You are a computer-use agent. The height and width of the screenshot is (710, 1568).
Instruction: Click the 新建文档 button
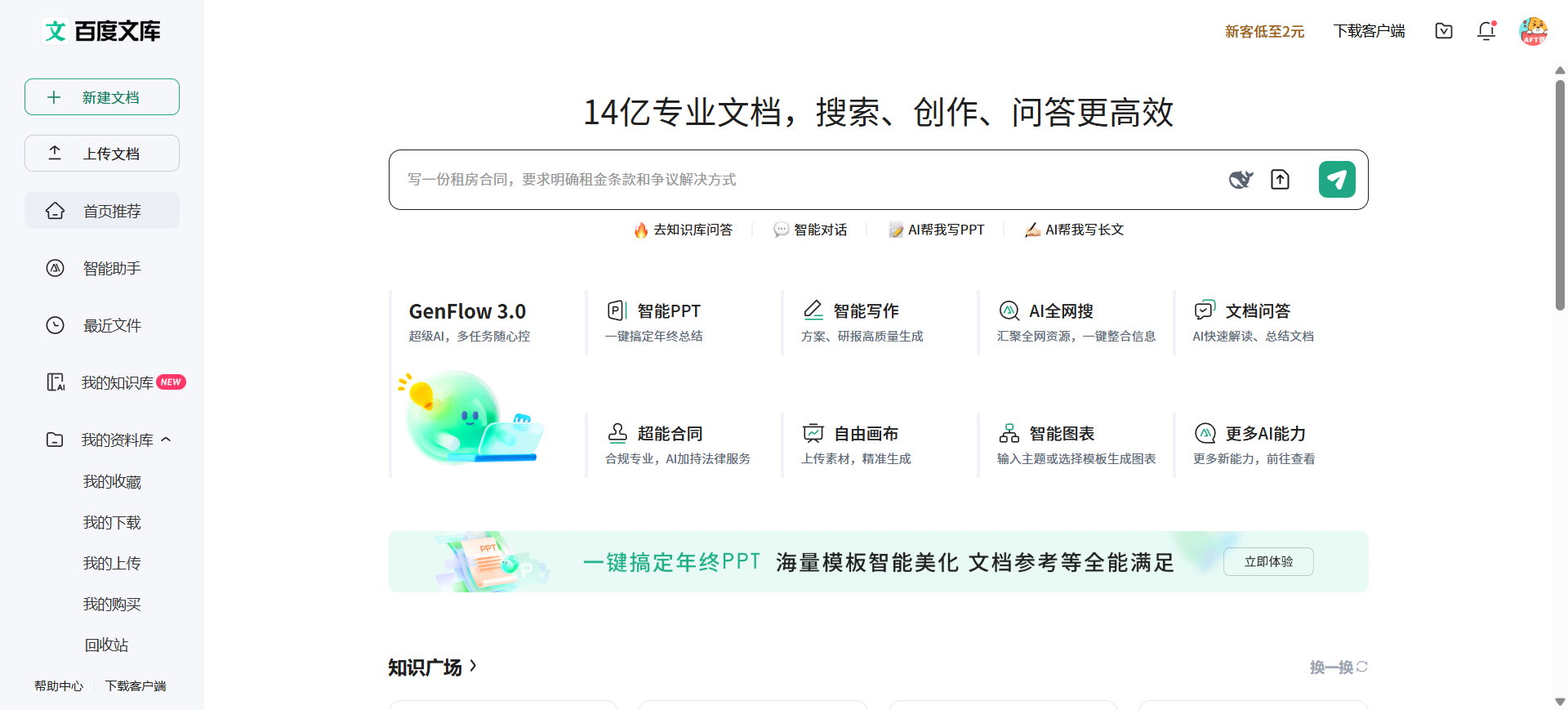pyautogui.click(x=102, y=97)
